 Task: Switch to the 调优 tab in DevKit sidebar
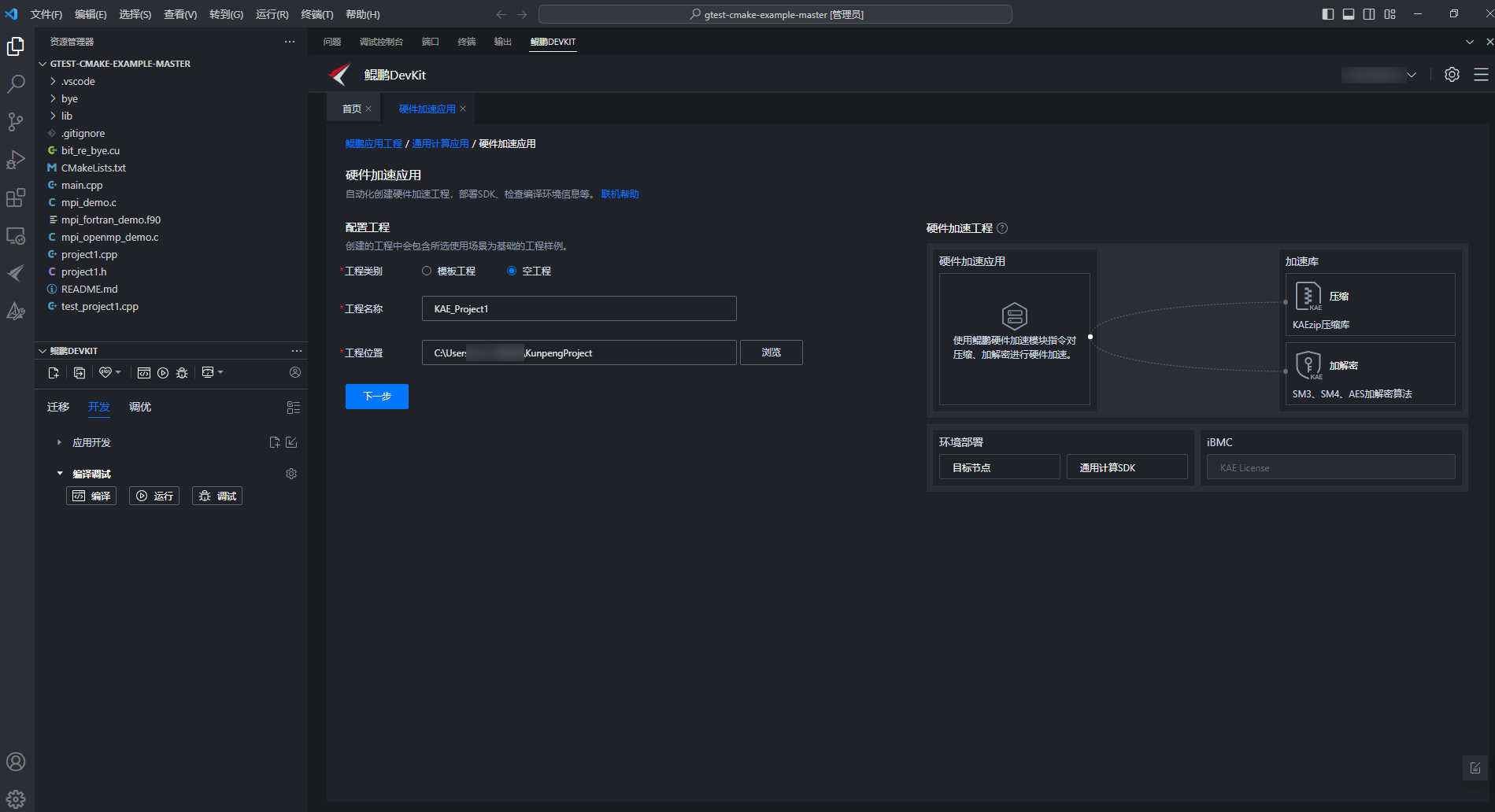140,407
